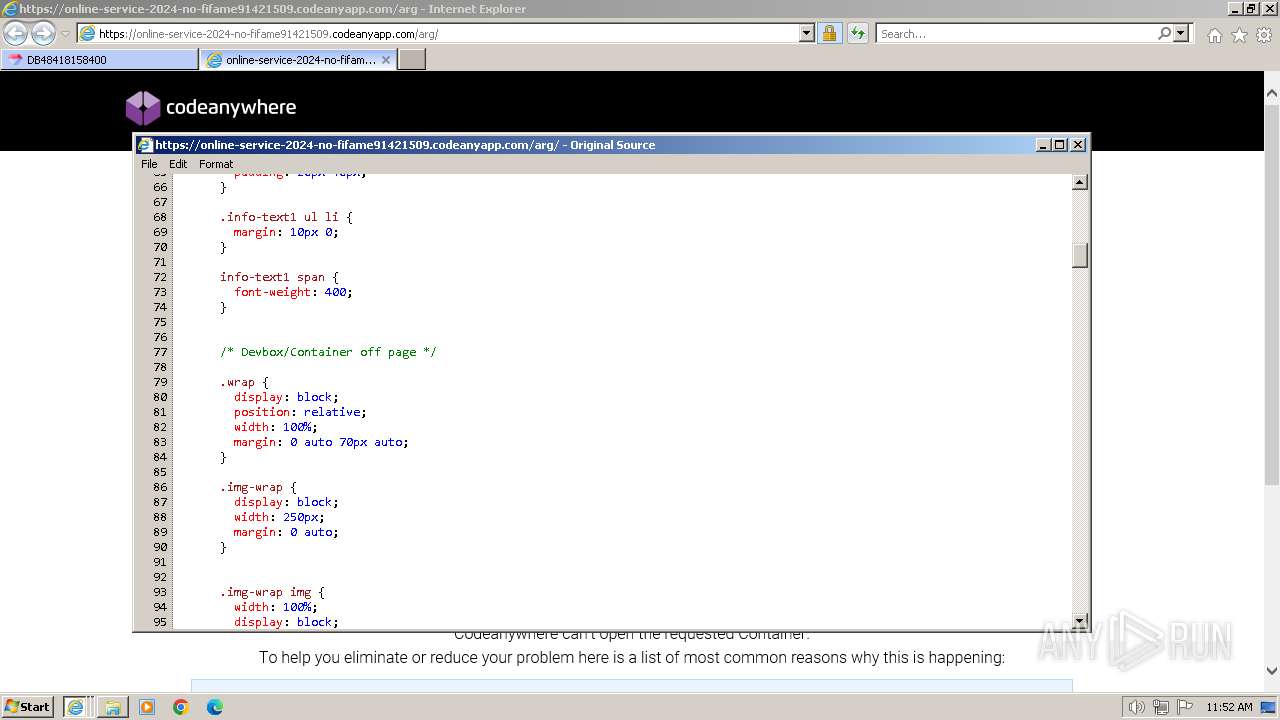Open the search provider dropdown arrow
This screenshot has width=1280, height=720.
tap(1181, 33)
